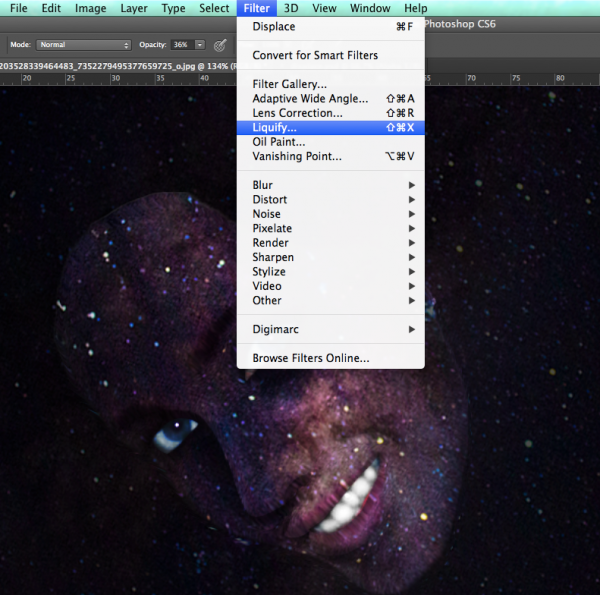Open the blending Mode dropdown set to Normal
The image size is (600, 595).
[x=84, y=45]
